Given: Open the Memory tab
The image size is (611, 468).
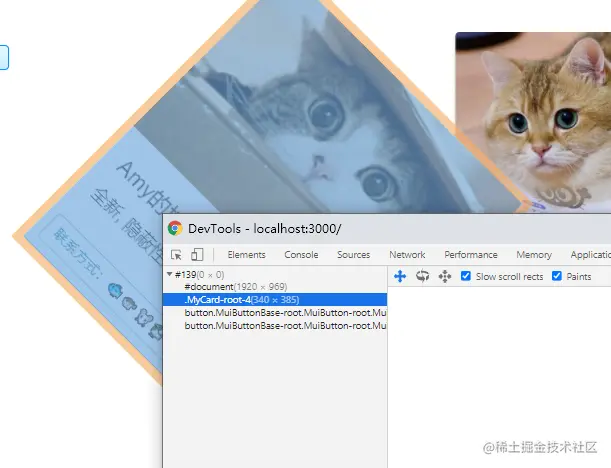Looking at the screenshot, I should [534, 255].
